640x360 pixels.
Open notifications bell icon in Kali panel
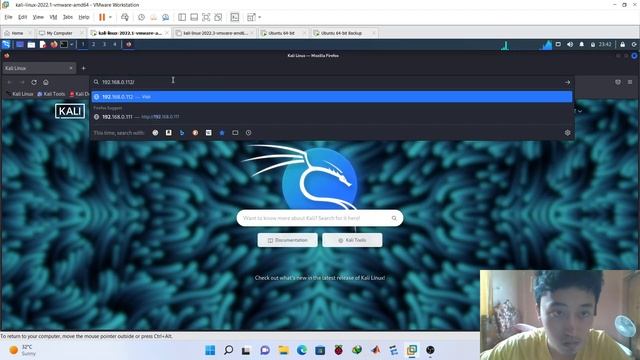coord(582,44)
